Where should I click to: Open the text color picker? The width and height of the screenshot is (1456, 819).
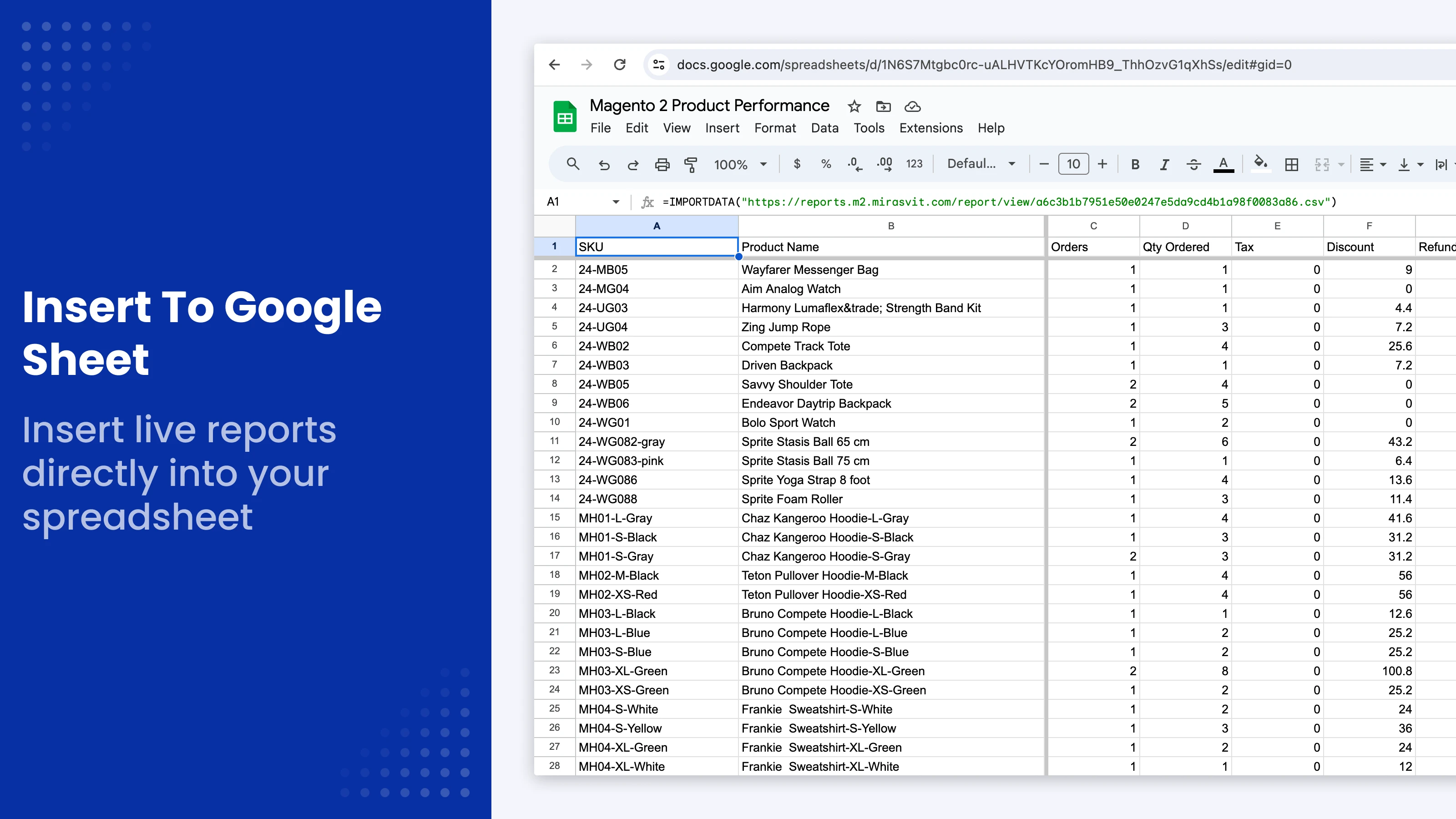click(x=1223, y=164)
